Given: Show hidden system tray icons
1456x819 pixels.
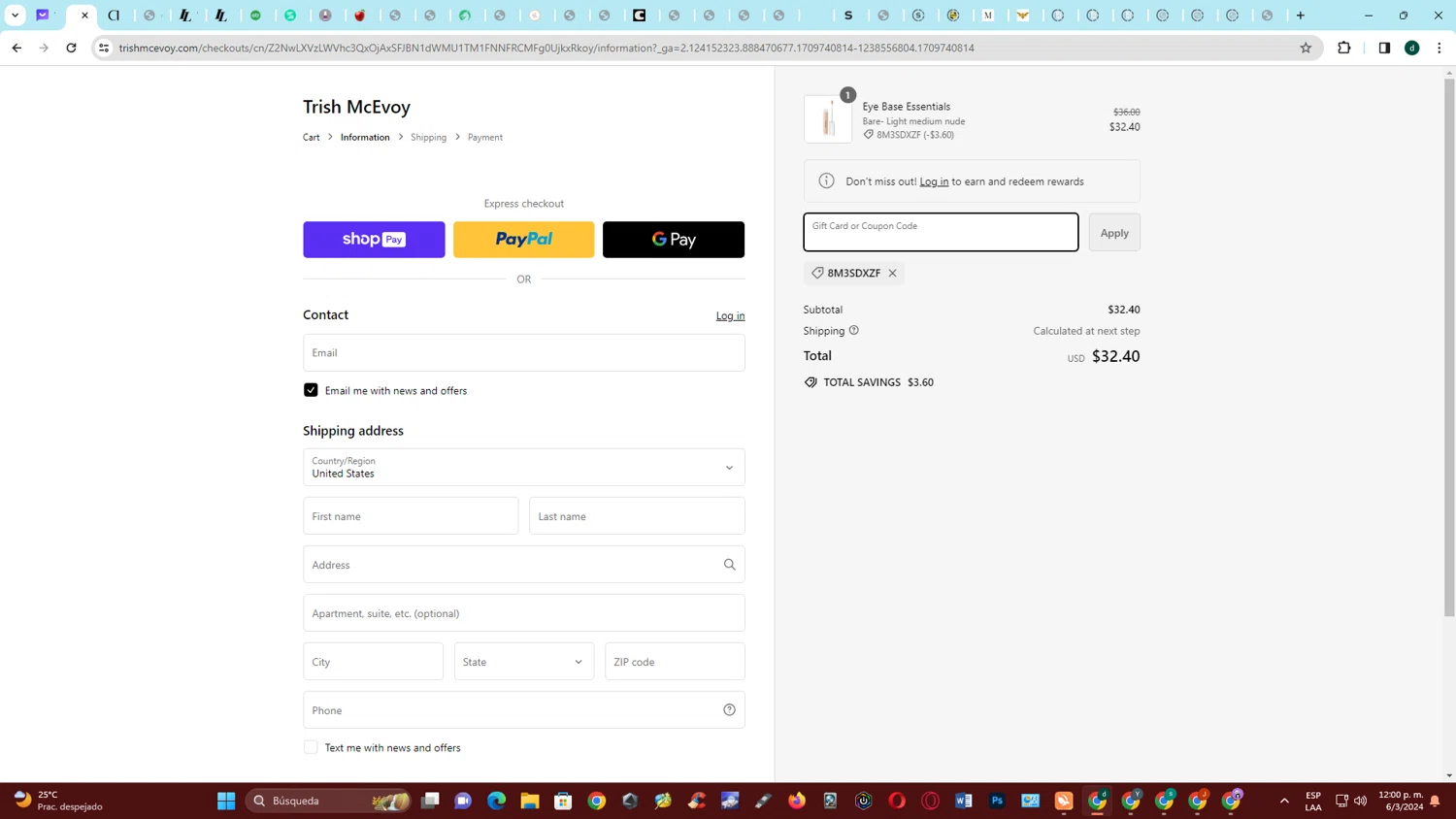Looking at the screenshot, I should pyautogui.click(x=1284, y=801).
